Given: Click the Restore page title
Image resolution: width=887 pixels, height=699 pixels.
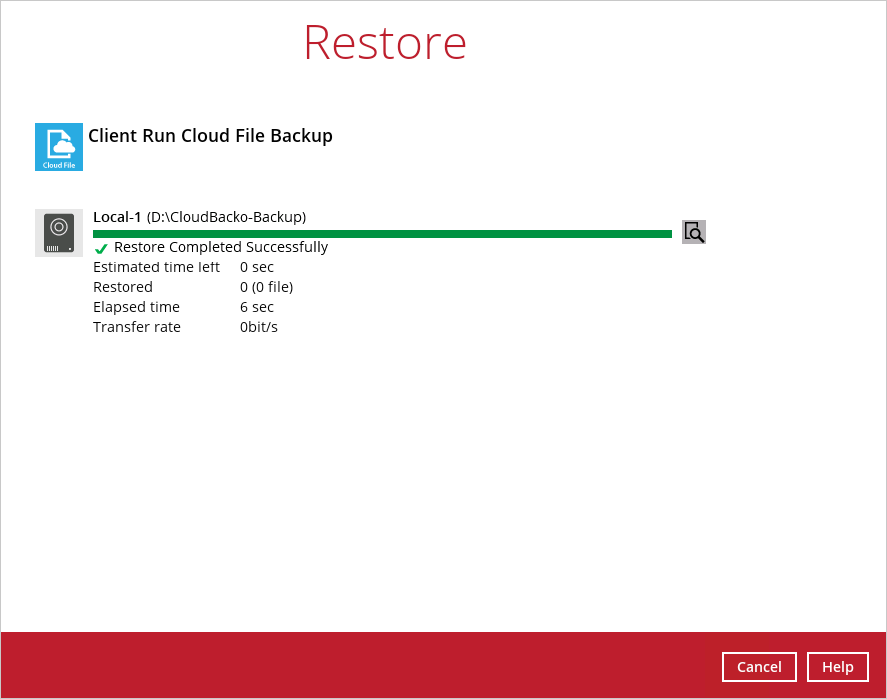Looking at the screenshot, I should click(x=385, y=42).
